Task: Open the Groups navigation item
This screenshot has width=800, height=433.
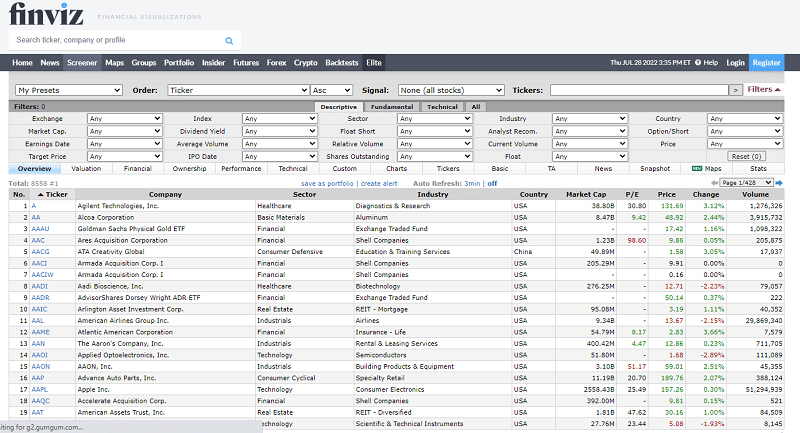Action: point(144,63)
